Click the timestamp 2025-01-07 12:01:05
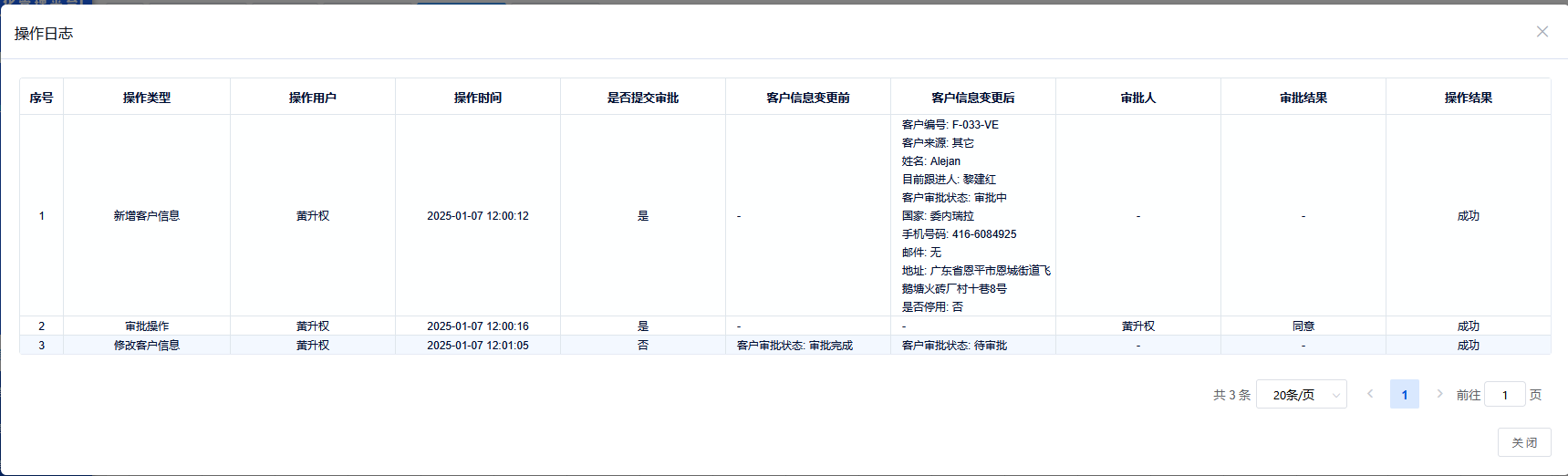Viewport: 1568px width, 476px height. click(x=478, y=346)
